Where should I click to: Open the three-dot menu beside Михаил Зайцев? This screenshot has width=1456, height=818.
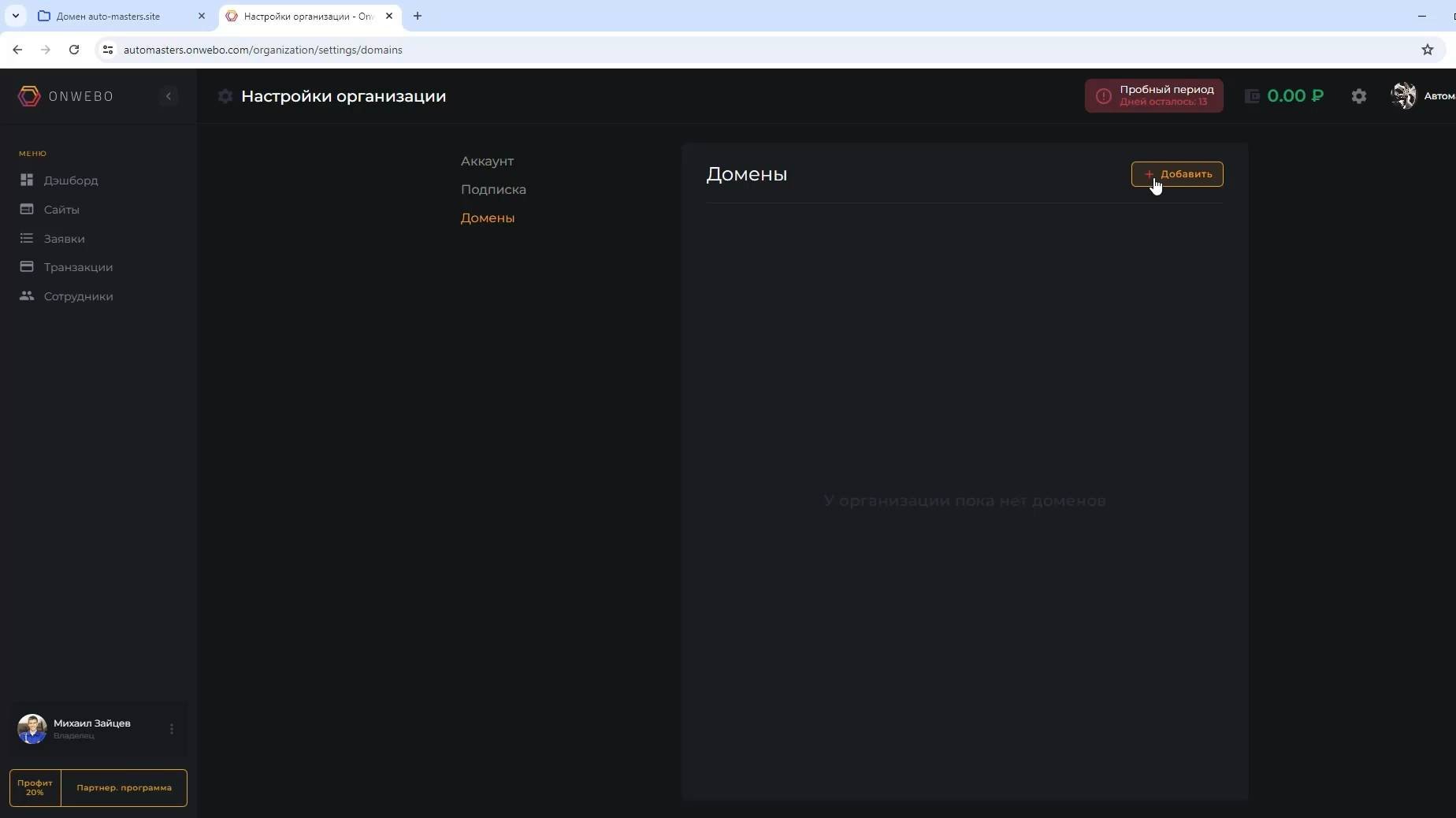[x=172, y=729]
